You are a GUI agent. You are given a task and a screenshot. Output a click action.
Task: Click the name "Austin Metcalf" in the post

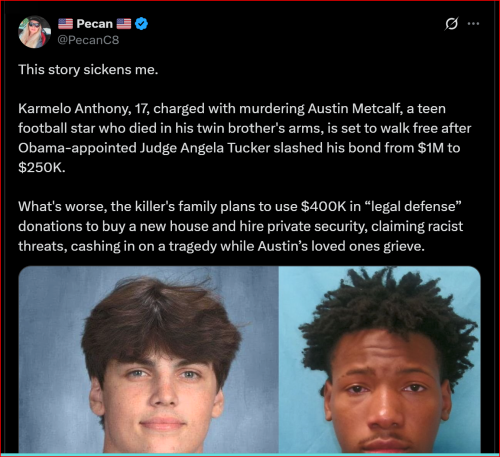(353, 109)
